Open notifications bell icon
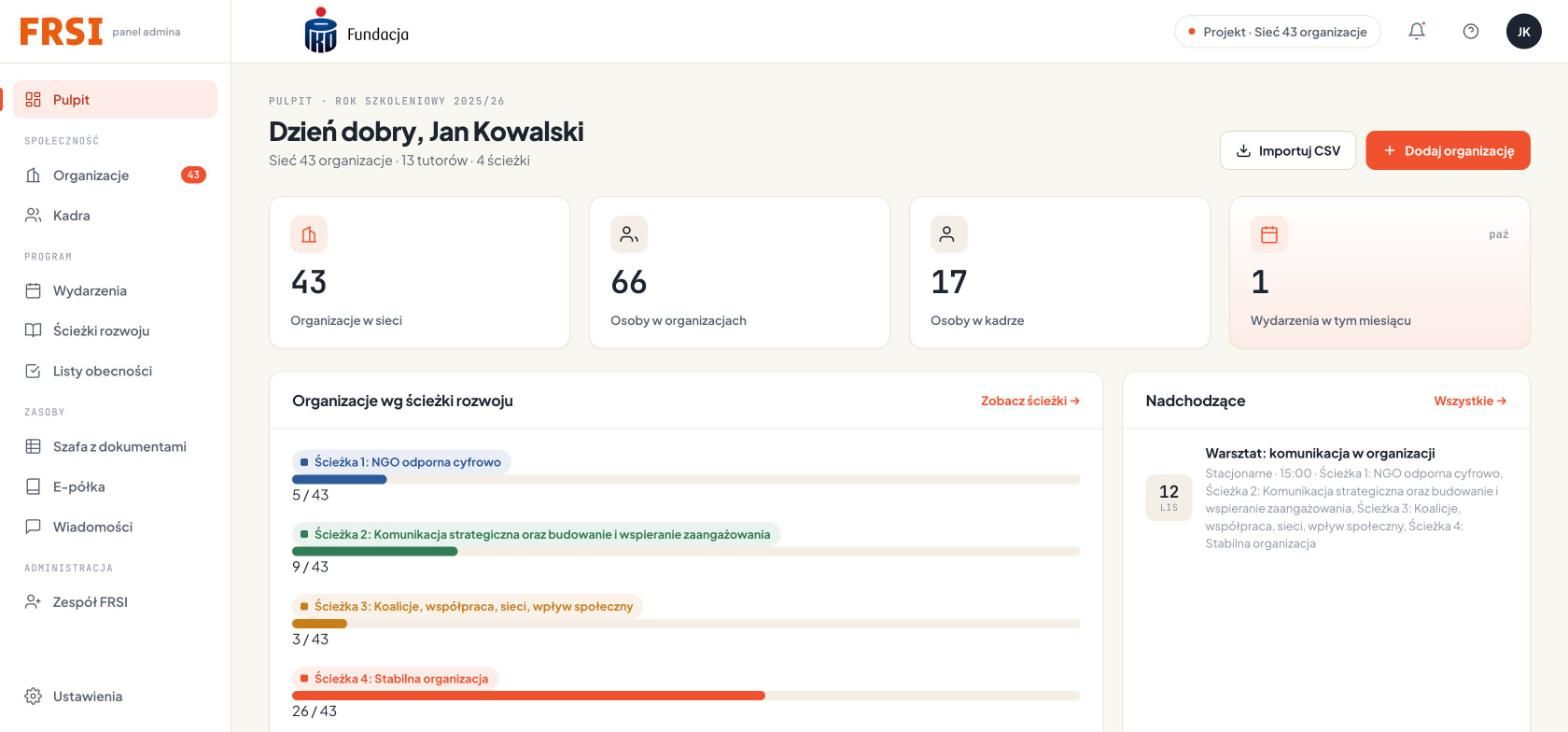Screen dimensions: 1568x732 [x=1417, y=31]
